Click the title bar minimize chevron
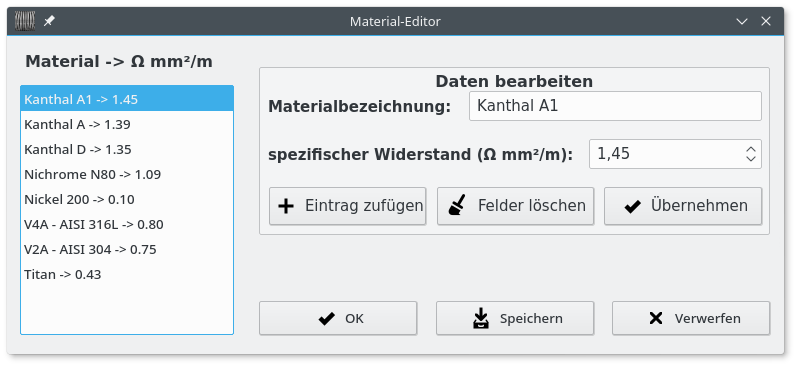The width and height of the screenshot is (797, 367). click(x=742, y=21)
